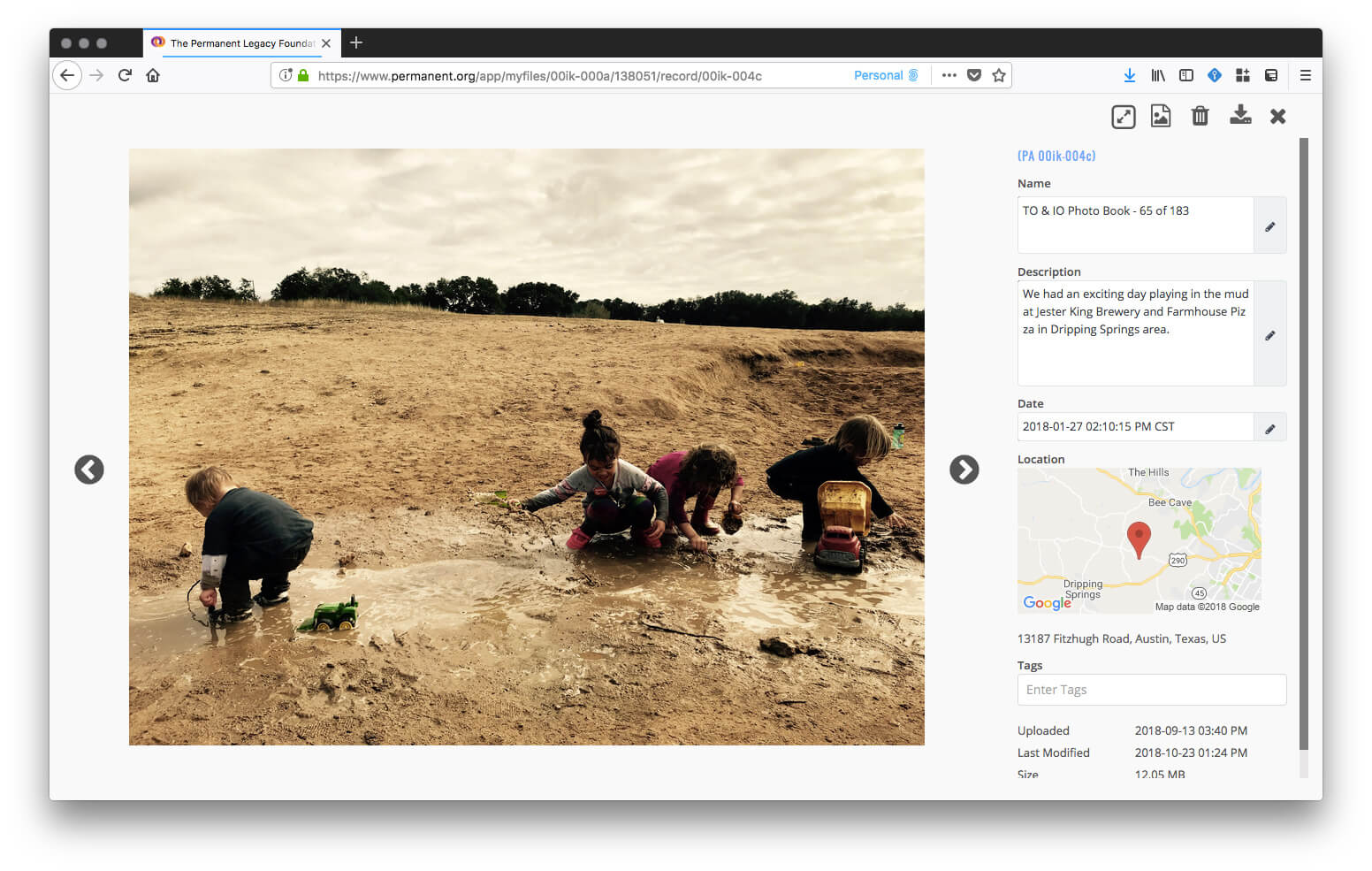Edit the Date pencil icon
Screen dimensions: 1372x871
point(1269,429)
